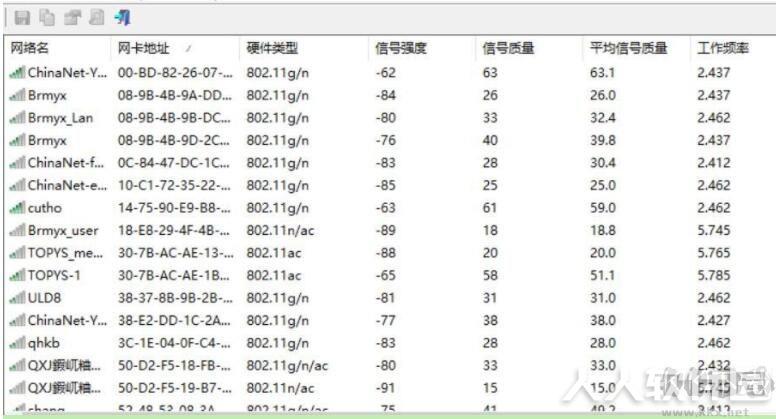This screenshot has width=776, height=419.
Task: Select the Brmyx_Lan network name
Action: point(60,118)
